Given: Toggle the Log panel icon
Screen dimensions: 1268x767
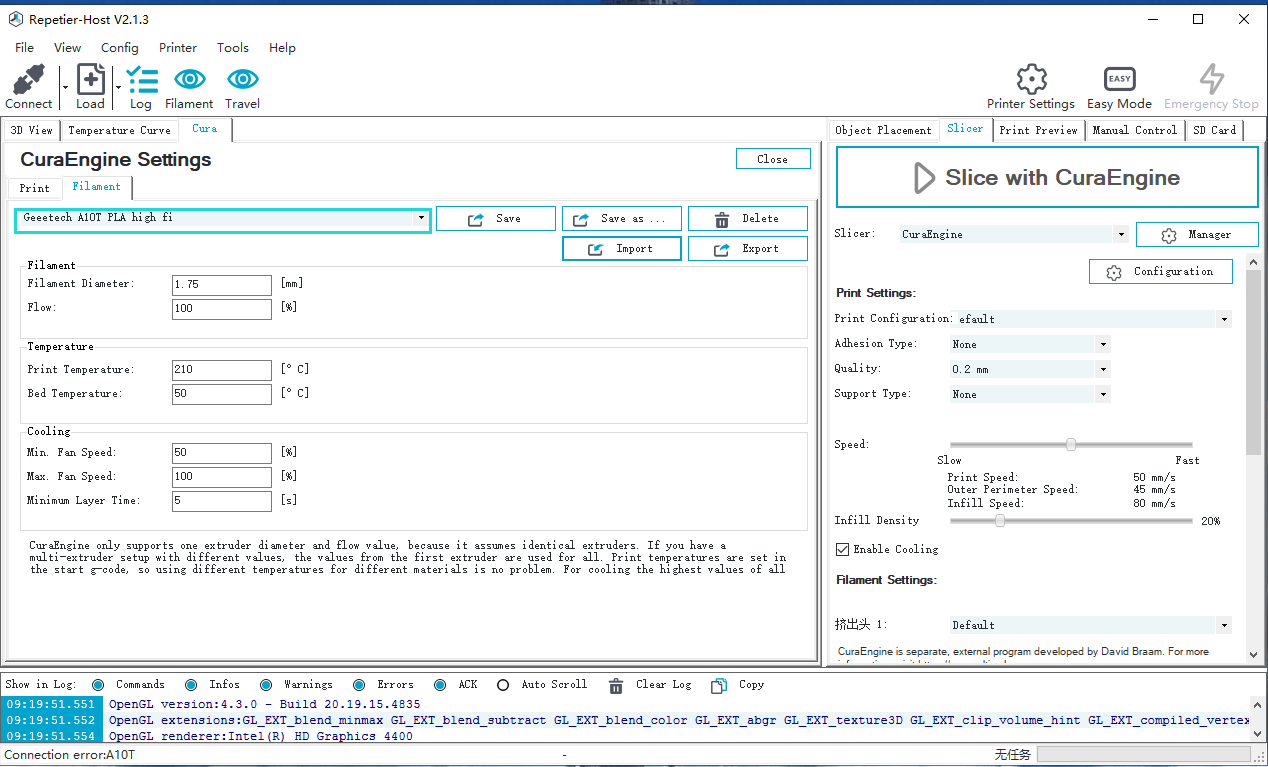Looking at the screenshot, I should (142, 80).
